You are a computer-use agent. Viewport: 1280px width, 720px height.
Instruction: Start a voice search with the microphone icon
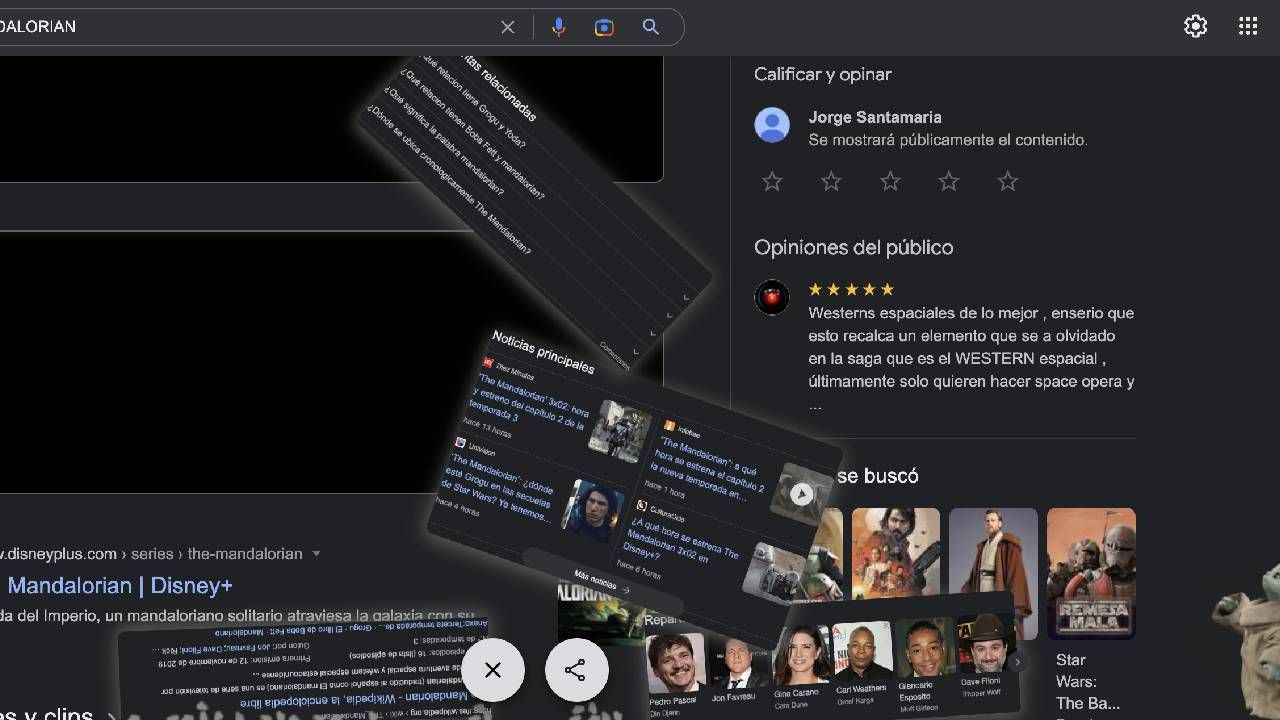(x=559, y=27)
